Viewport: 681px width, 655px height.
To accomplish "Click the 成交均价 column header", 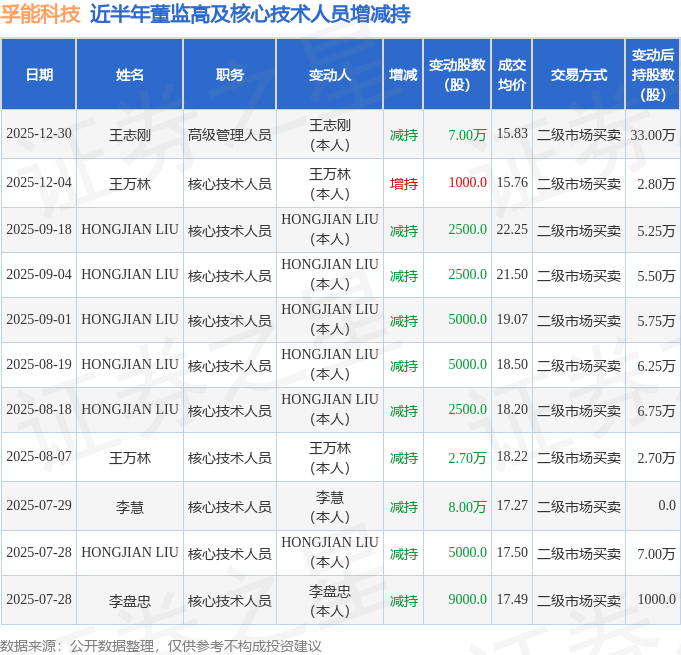I will [511, 75].
